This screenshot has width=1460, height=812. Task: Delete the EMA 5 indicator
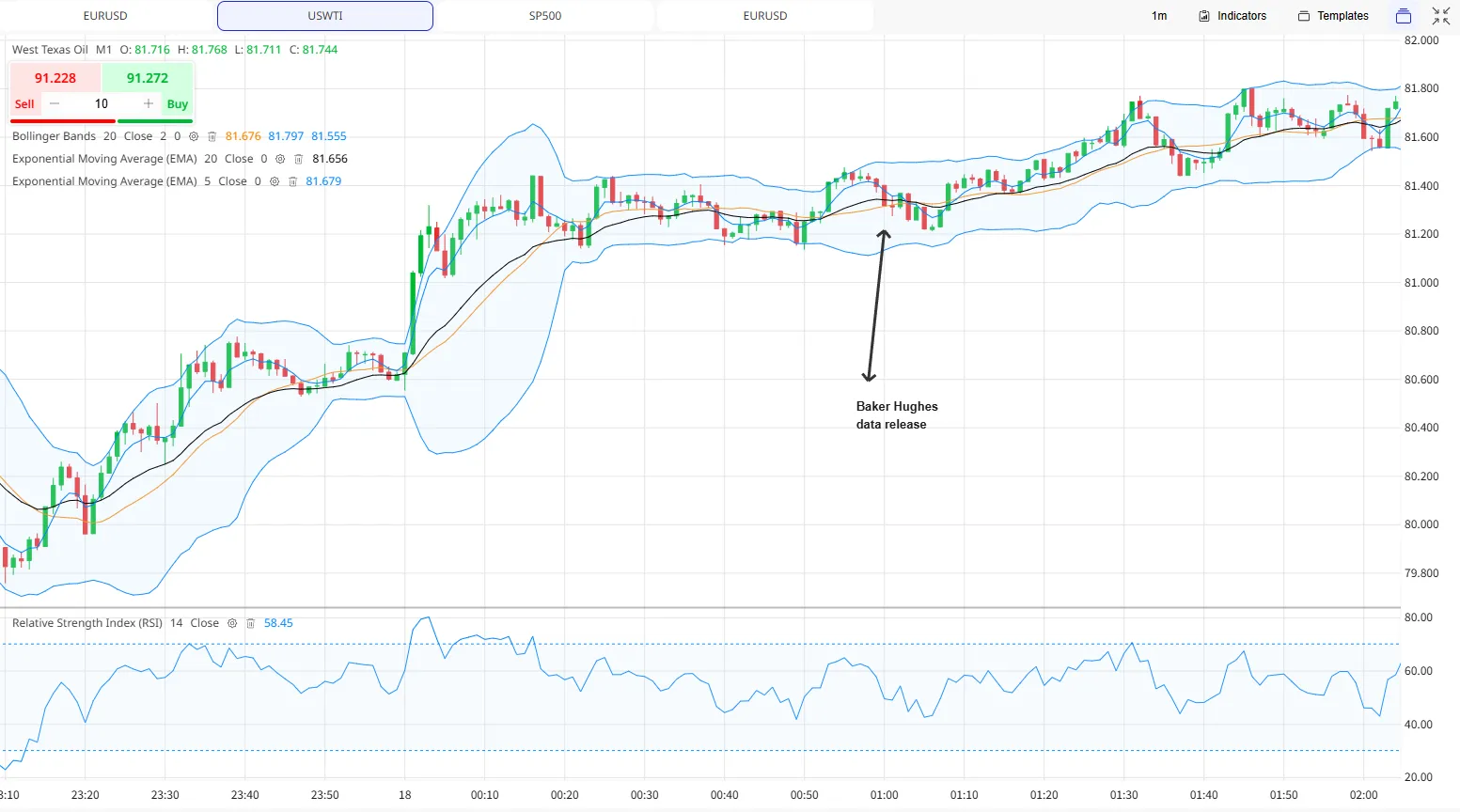click(x=292, y=181)
